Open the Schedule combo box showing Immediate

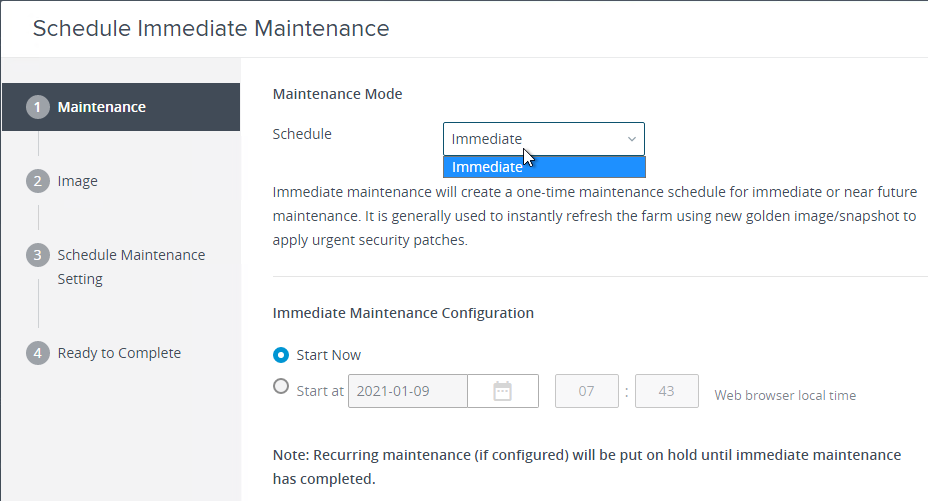(544, 139)
